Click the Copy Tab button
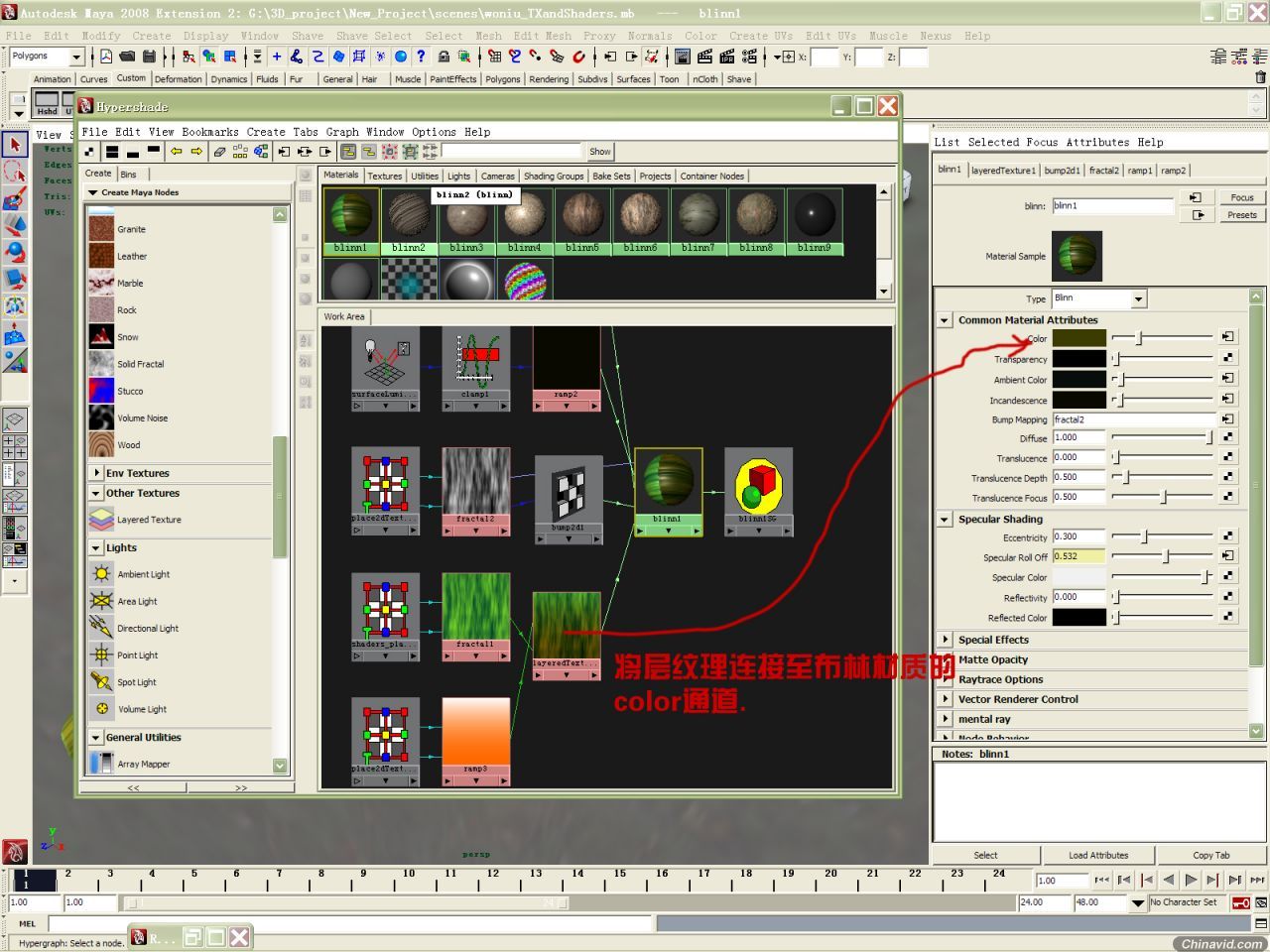 [x=1211, y=855]
